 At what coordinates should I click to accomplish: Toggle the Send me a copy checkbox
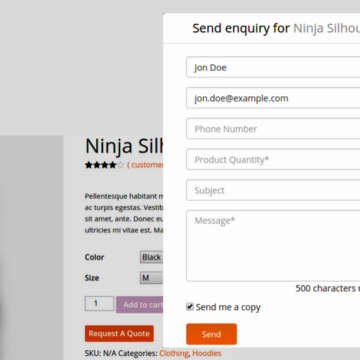tap(190, 307)
